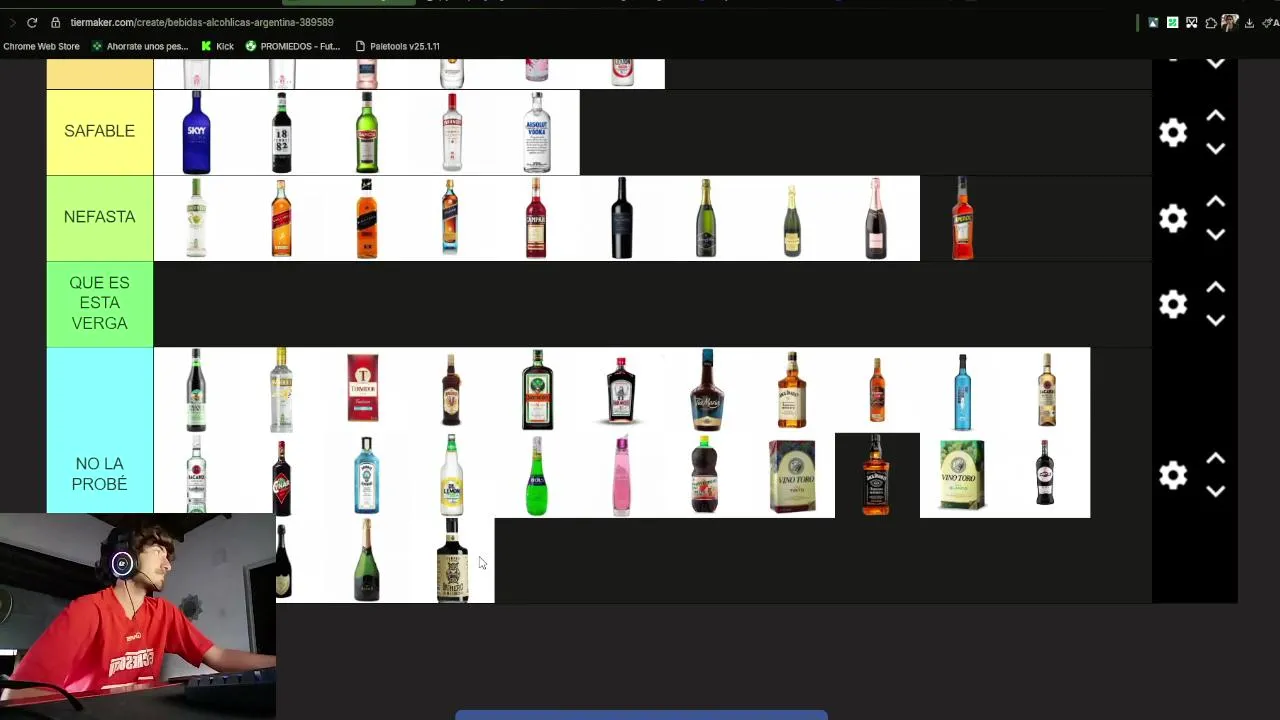The height and width of the screenshot is (720, 1280).
Task: Select the owl-label bottle in NO LA PROBÉ
Action: (451, 560)
